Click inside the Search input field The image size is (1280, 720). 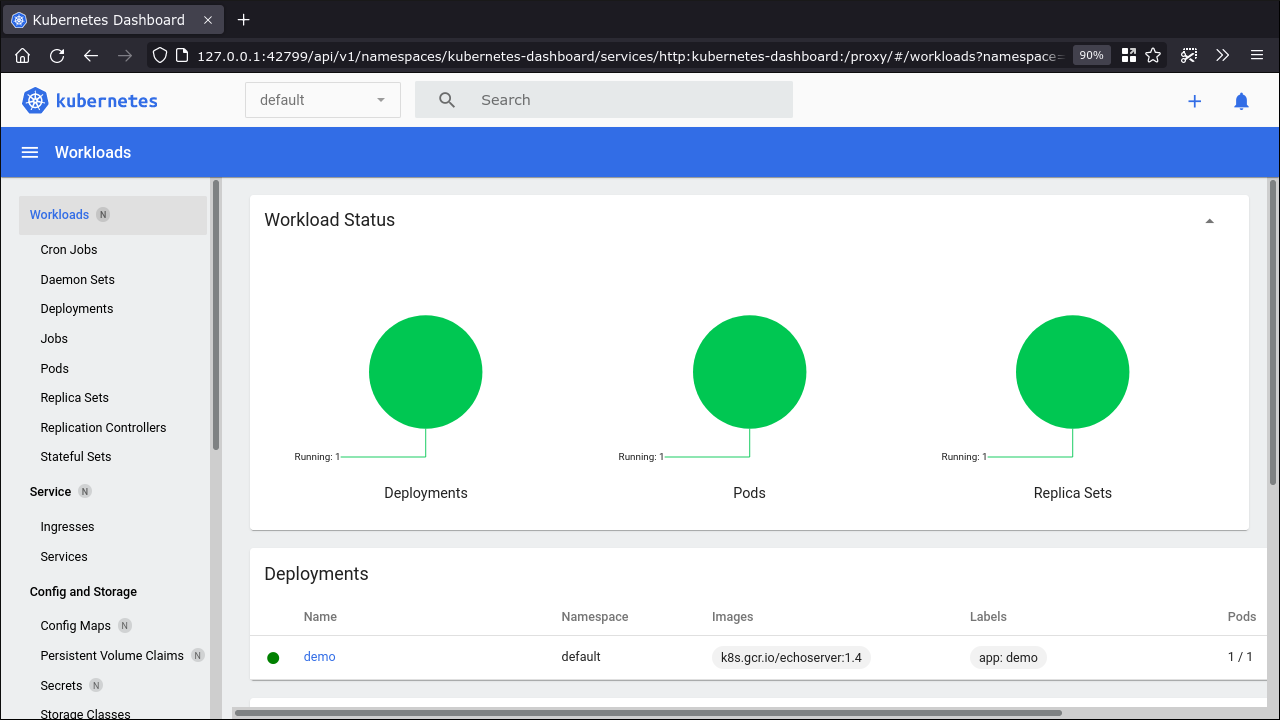point(600,100)
